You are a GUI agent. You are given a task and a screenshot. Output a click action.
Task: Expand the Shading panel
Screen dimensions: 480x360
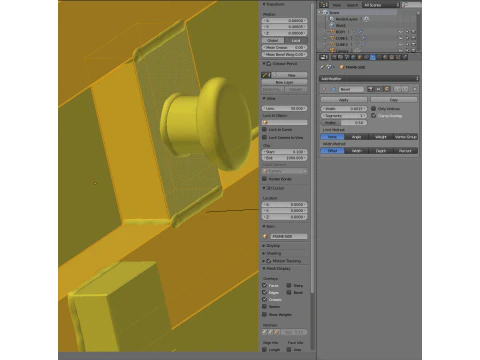point(264,253)
